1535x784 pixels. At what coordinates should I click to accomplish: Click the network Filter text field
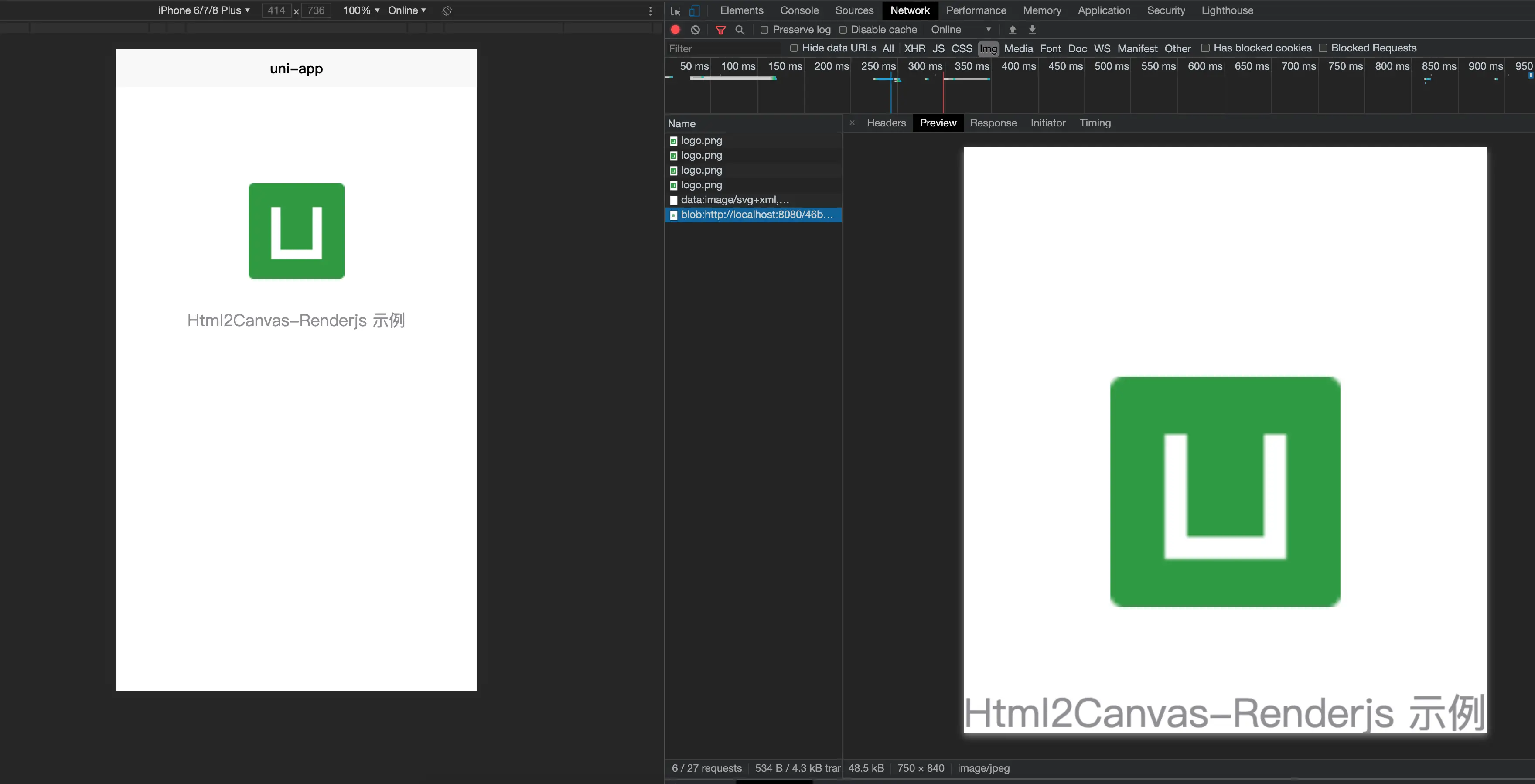click(x=723, y=48)
